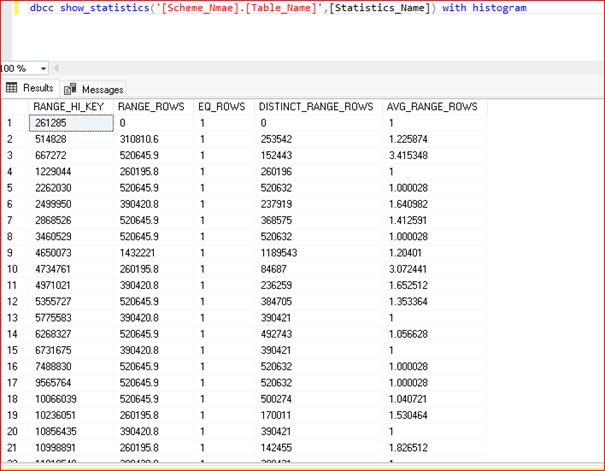Viewport: 605px width, 471px height.
Task: Click the word histogram in the query
Action: (x=498, y=8)
